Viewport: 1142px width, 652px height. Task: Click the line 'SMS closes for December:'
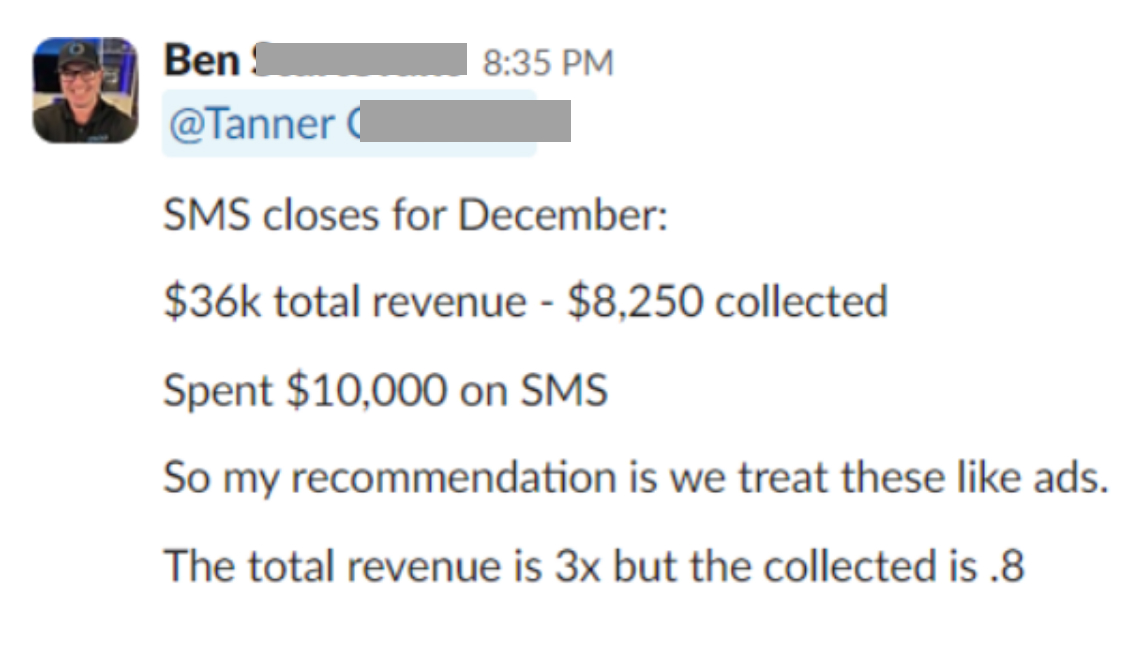(x=416, y=215)
